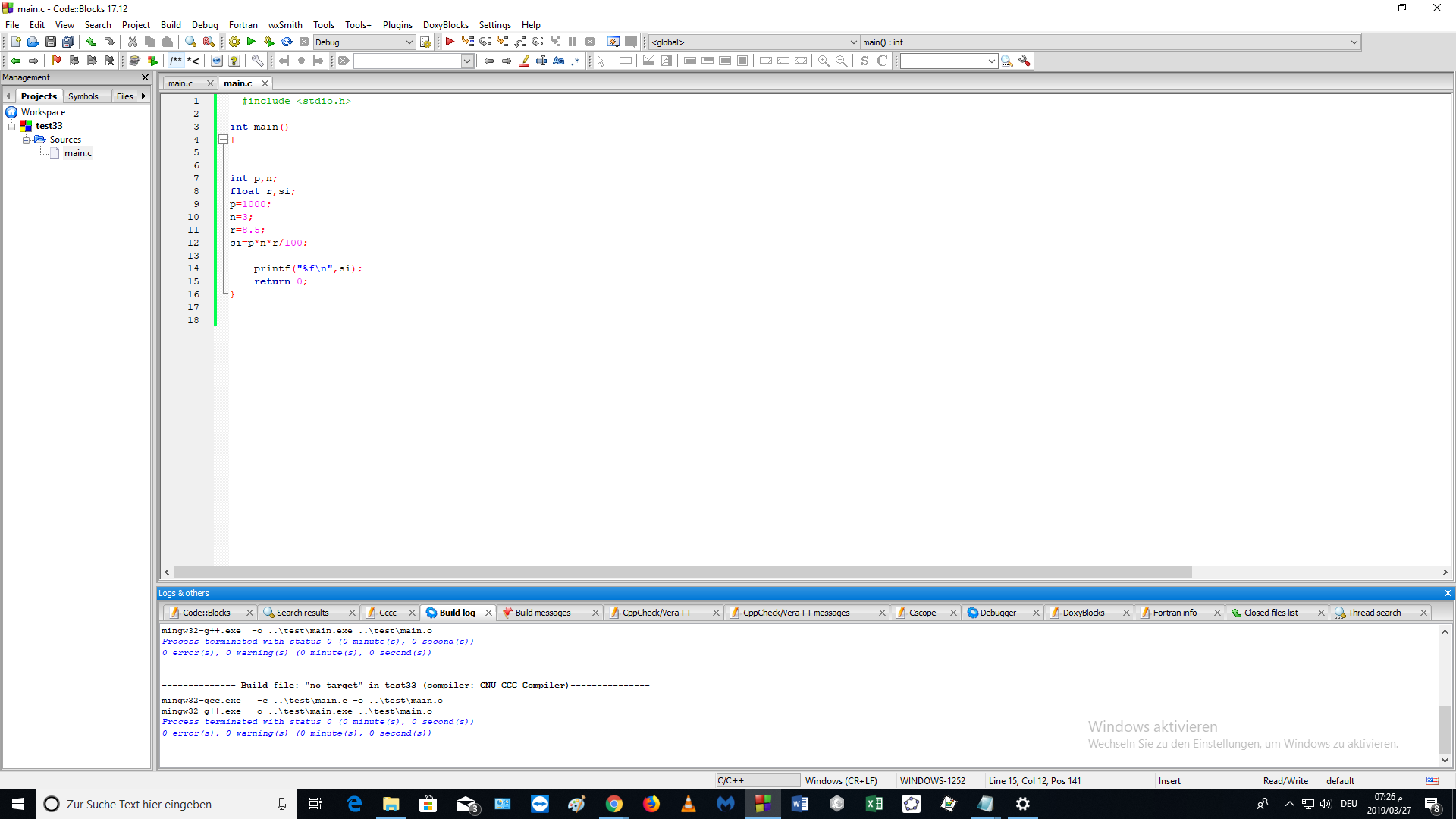Switch to the Build messages tab
The height and width of the screenshot is (819, 1456).
pyautogui.click(x=542, y=613)
